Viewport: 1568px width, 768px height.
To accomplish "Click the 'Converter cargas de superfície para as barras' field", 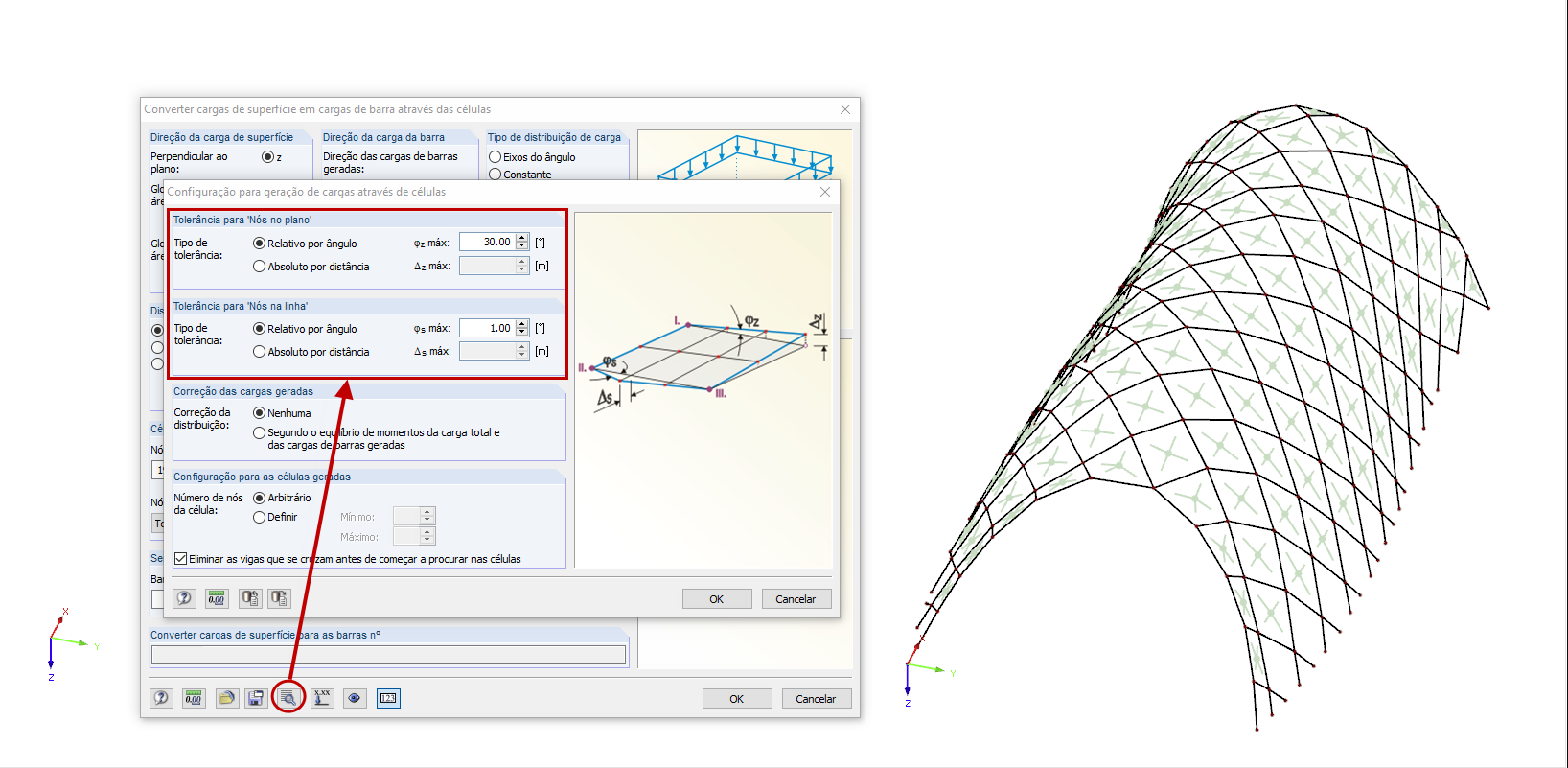I will point(388,655).
